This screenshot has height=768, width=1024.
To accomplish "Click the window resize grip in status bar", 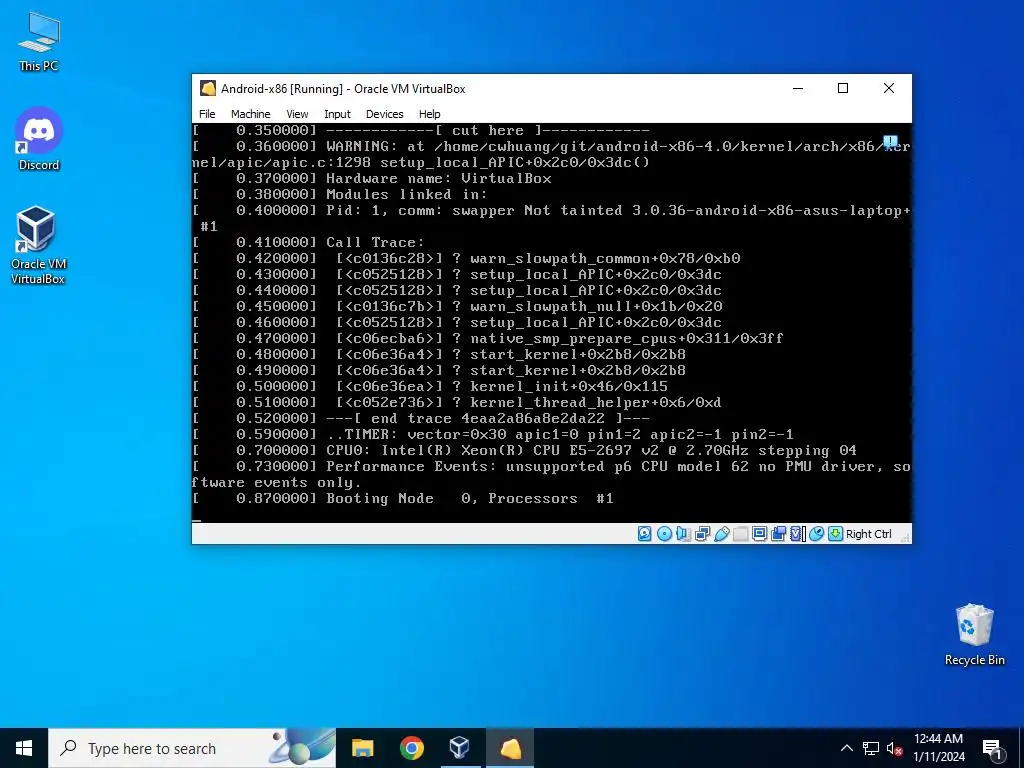I will point(905,537).
